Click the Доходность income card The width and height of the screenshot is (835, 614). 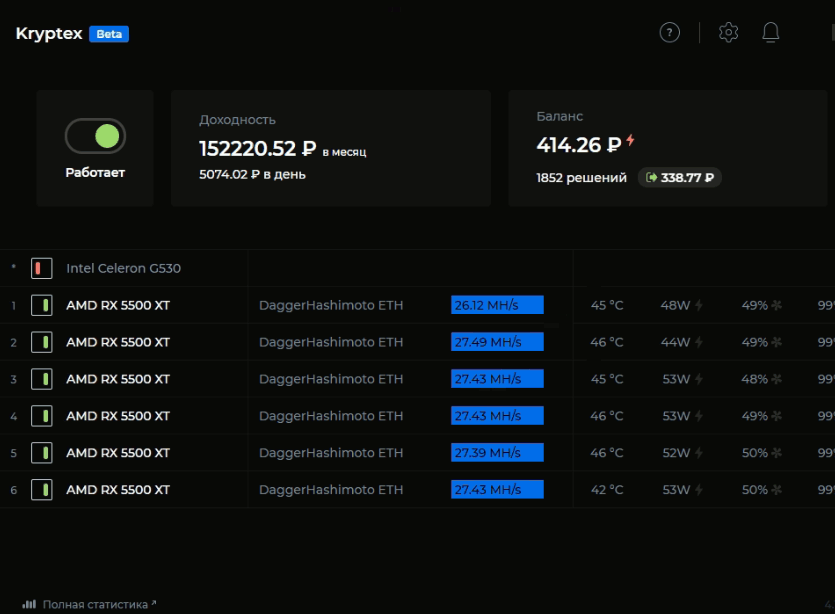pyautogui.click(x=330, y=148)
